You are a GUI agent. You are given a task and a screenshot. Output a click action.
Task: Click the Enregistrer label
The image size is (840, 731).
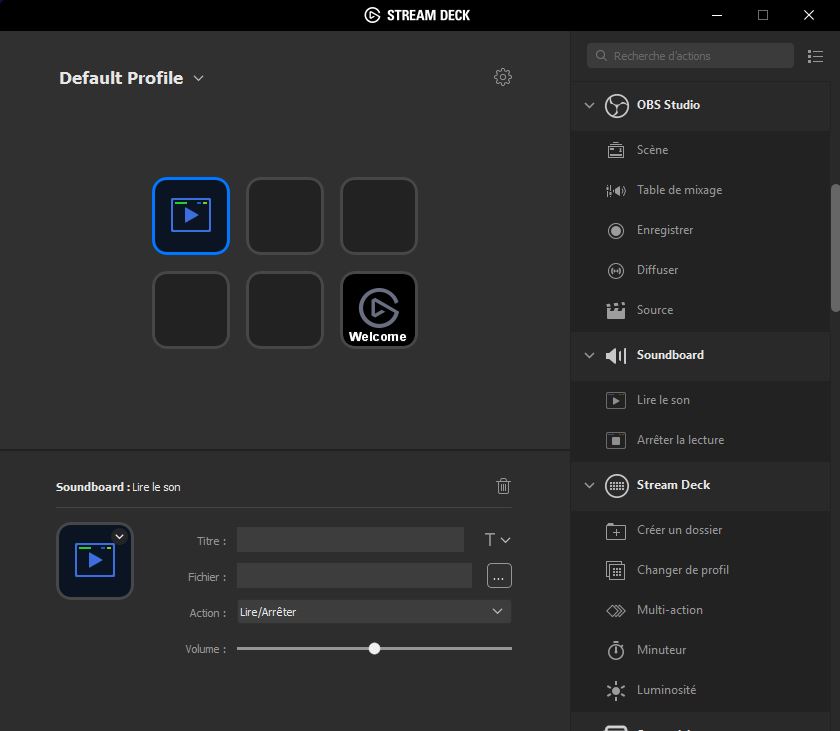tap(665, 230)
